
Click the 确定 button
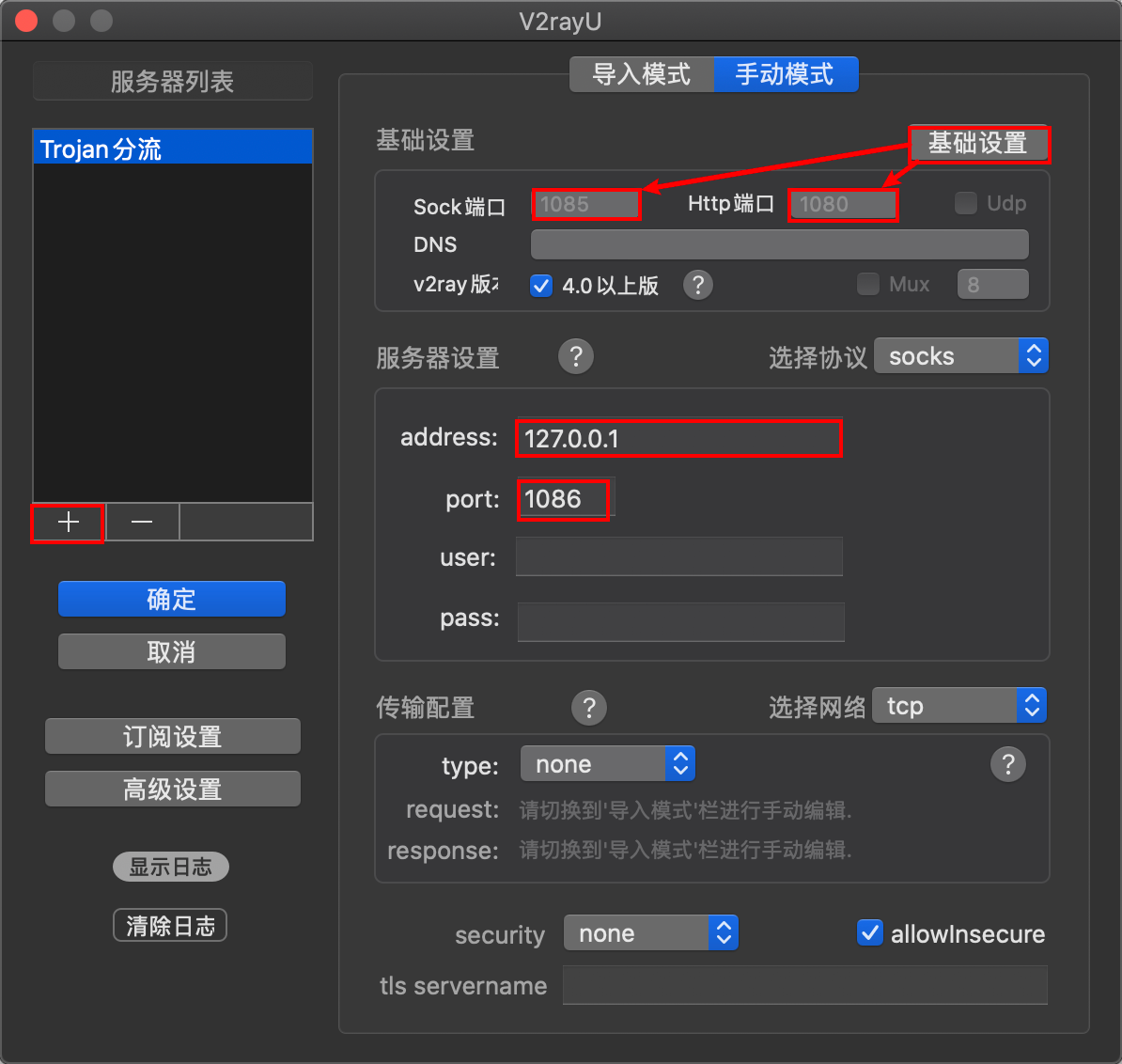pyautogui.click(x=172, y=599)
